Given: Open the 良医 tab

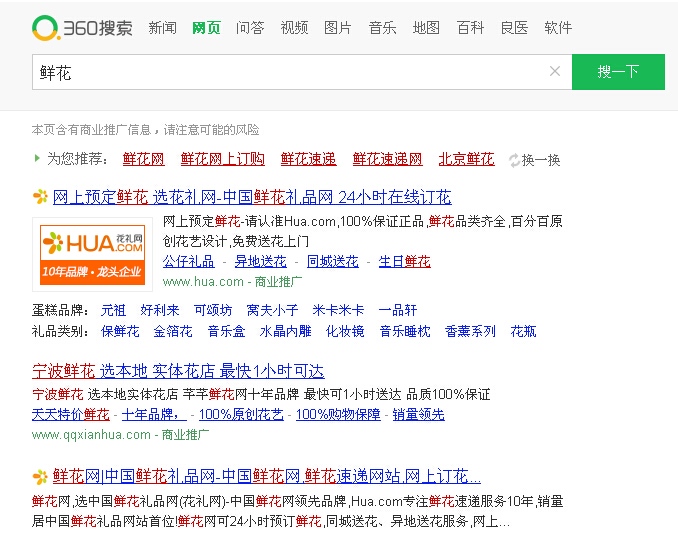Looking at the screenshot, I should [x=514, y=28].
